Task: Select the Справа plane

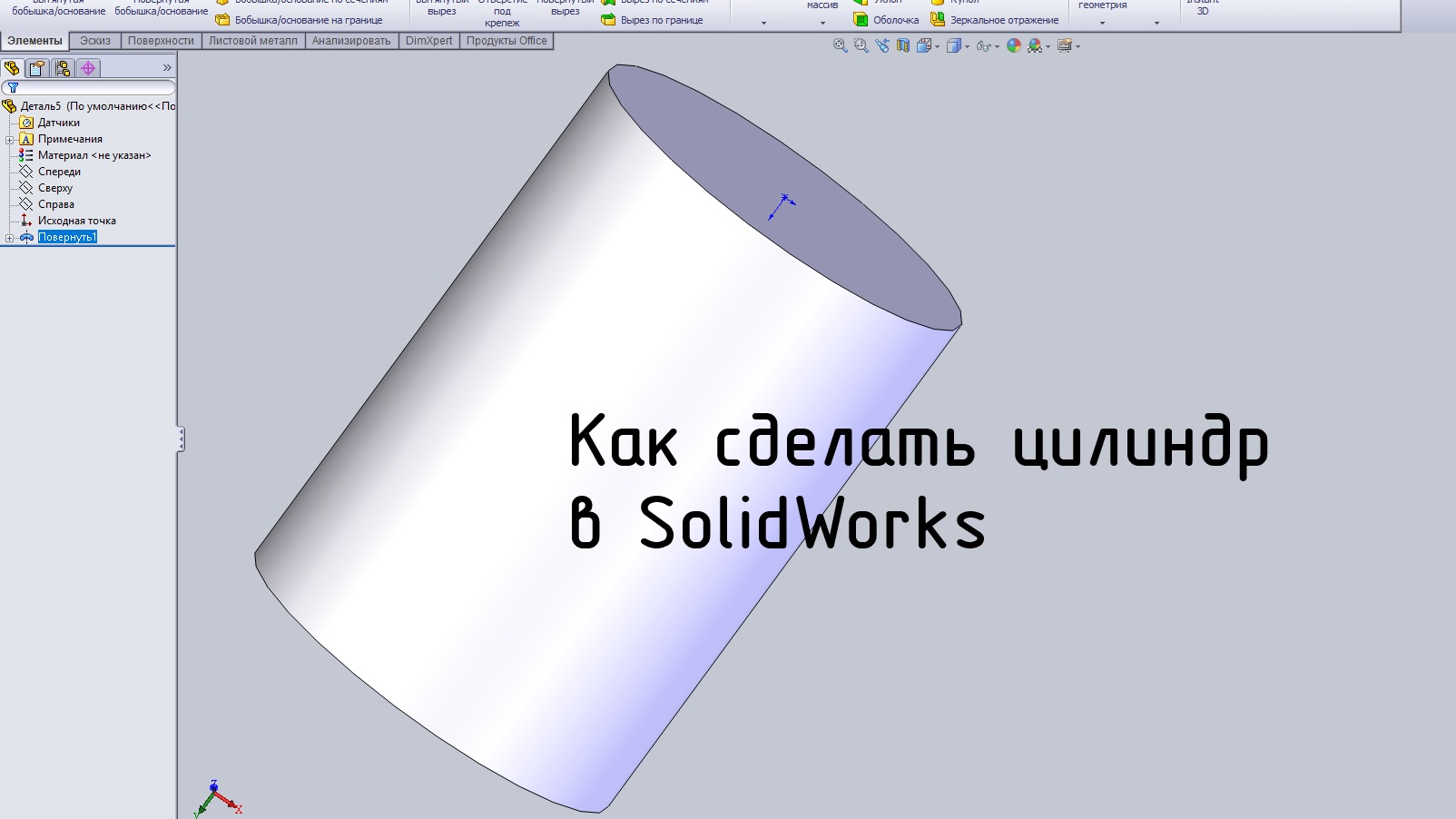Action: (56, 204)
